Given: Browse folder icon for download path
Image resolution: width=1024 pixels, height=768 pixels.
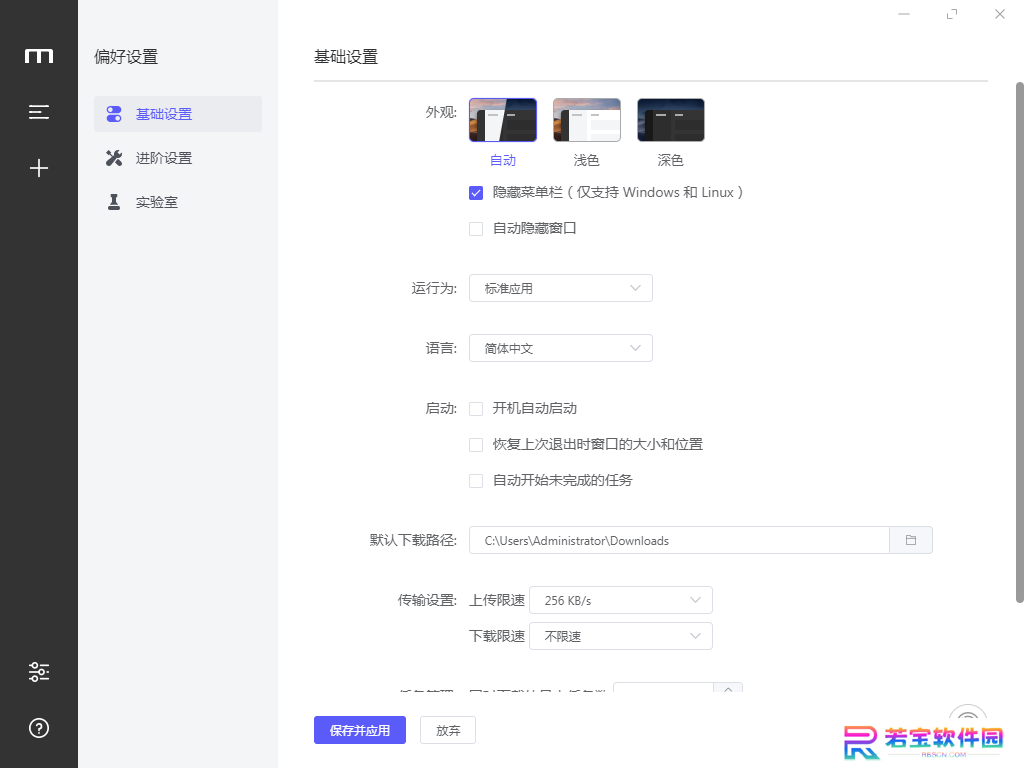Looking at the screenshot, I should (911, 540).
